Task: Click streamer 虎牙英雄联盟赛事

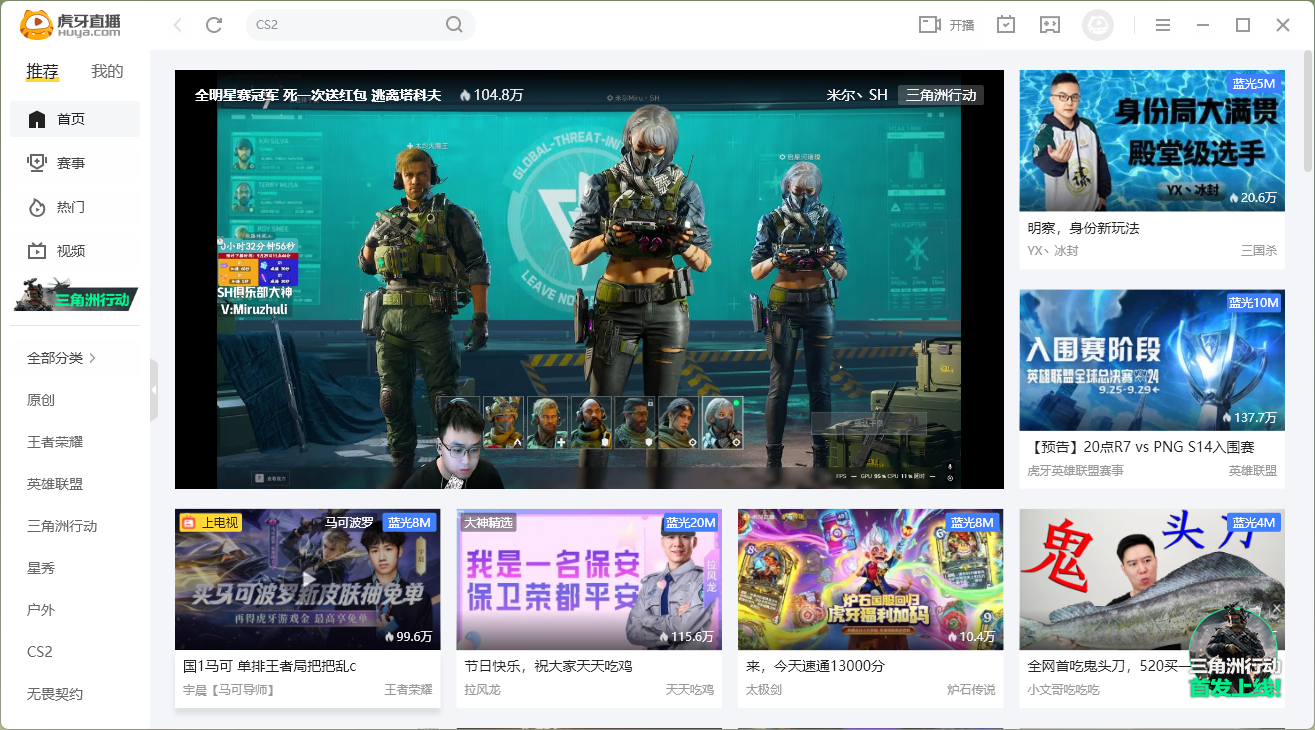Action: [1075, 470]
